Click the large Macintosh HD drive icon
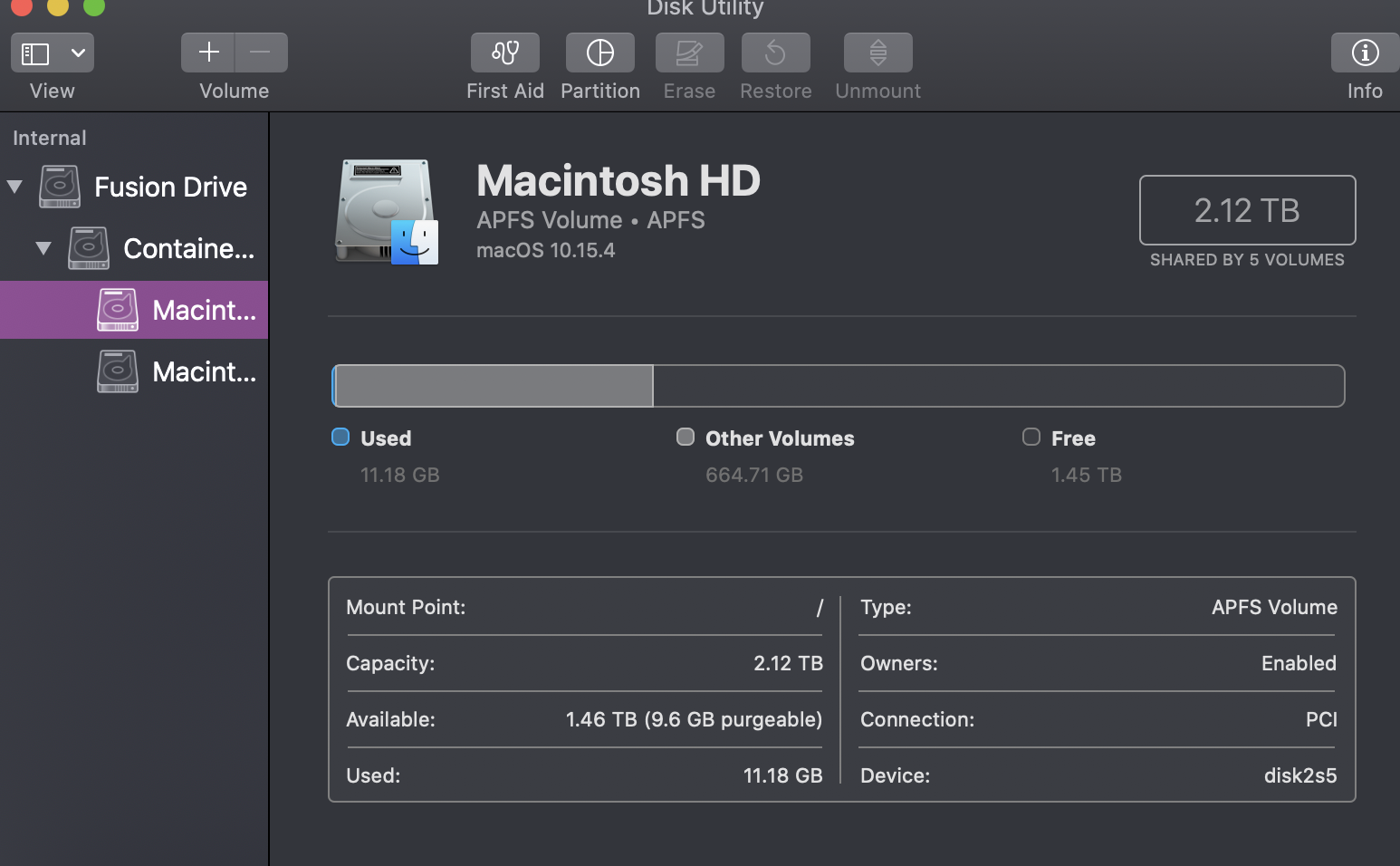This screenshot has width=1400, height=866. 387,212
